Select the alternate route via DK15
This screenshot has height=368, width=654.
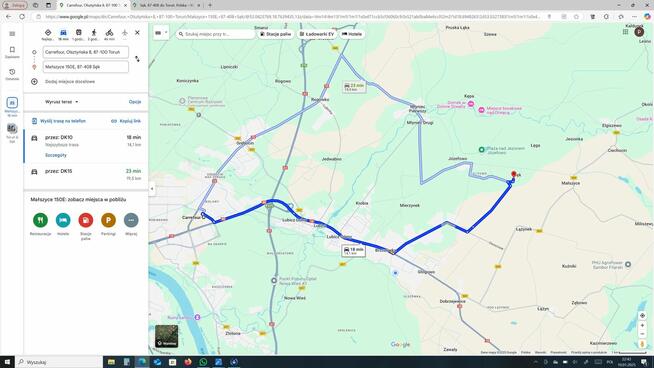click(x=86, y=174)
